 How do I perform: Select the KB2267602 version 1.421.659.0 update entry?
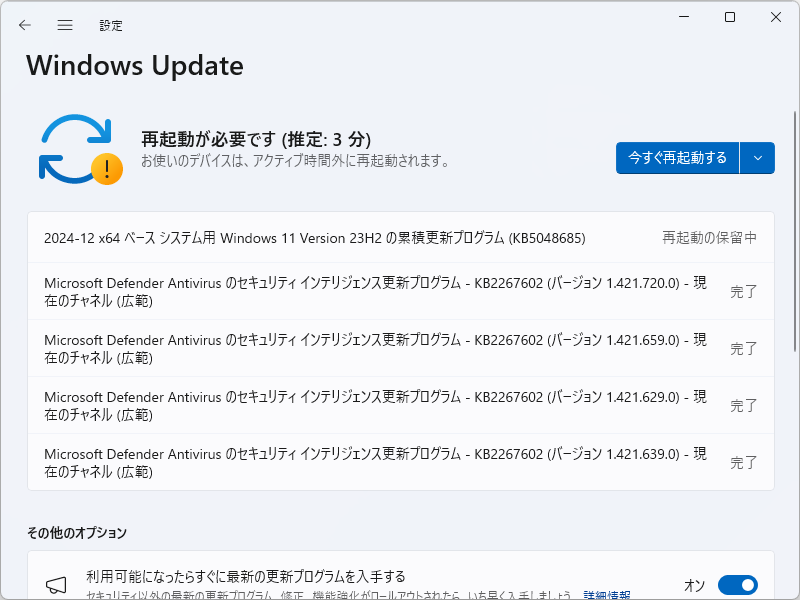pos(370,348)
